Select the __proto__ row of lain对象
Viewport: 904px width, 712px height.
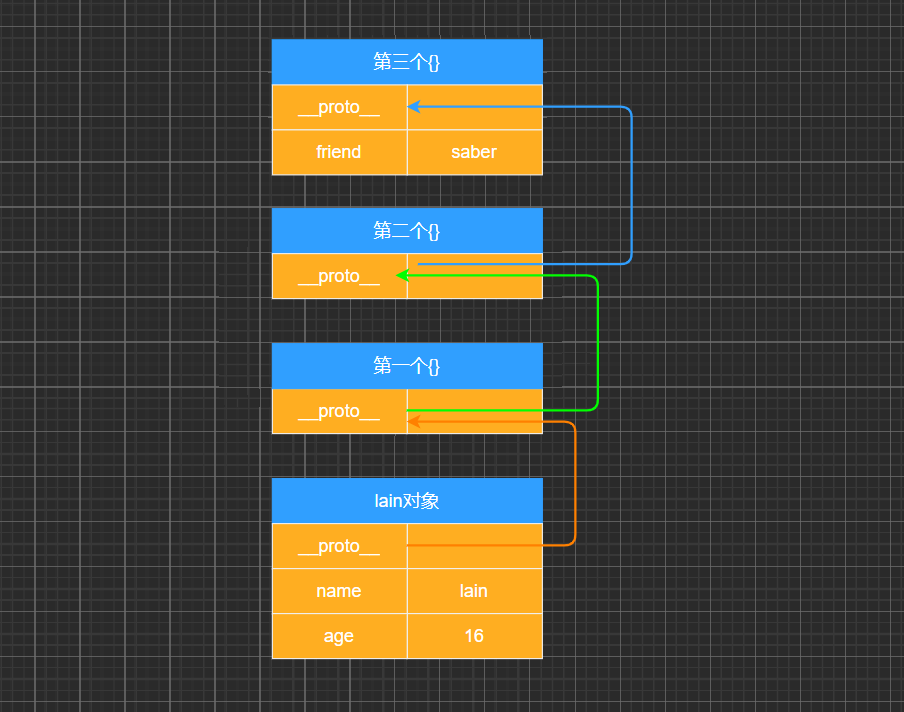339,546
